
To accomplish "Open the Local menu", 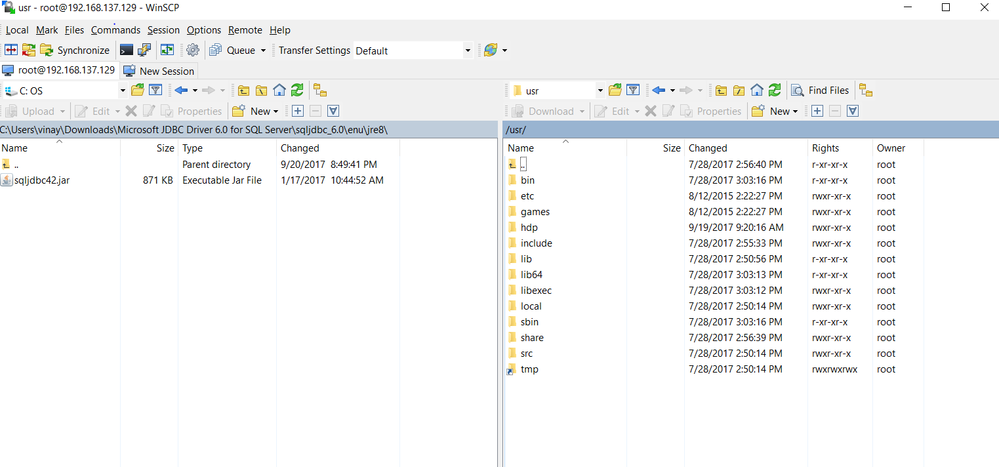I will point(17,30).
